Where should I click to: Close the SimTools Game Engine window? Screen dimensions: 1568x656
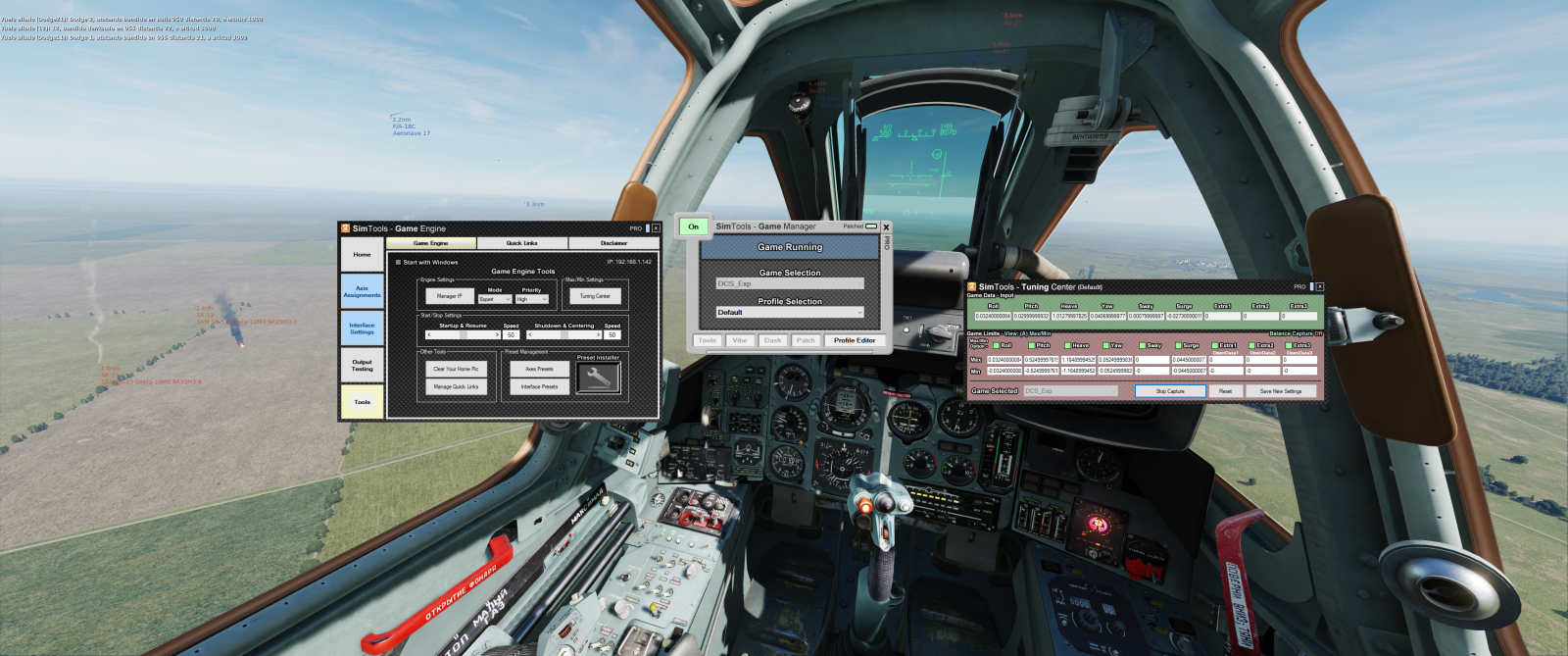tap(656, 228)
